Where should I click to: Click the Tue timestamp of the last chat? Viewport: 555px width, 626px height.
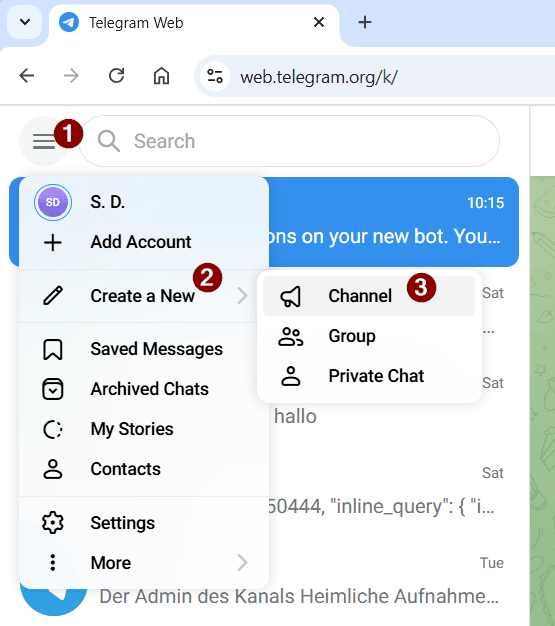(492, 563)
